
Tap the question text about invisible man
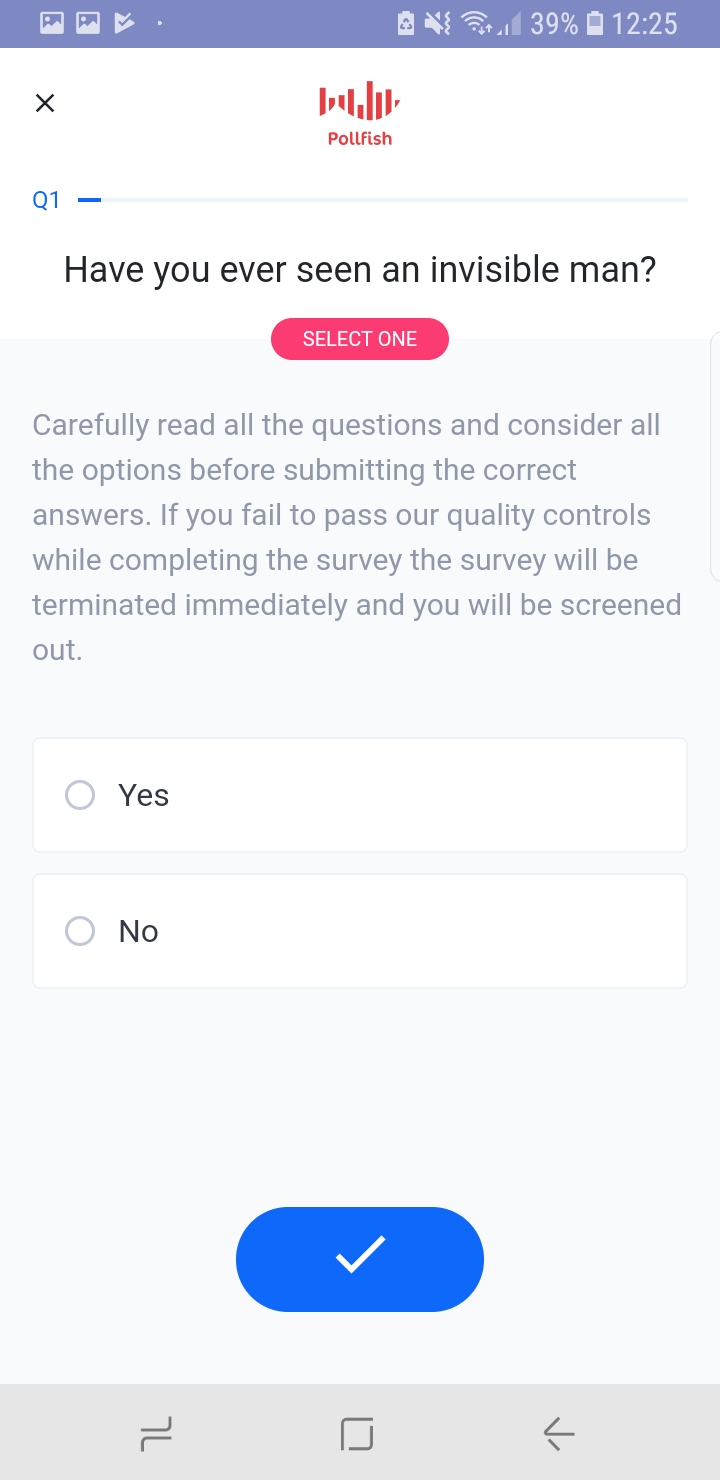pos(360,269)
